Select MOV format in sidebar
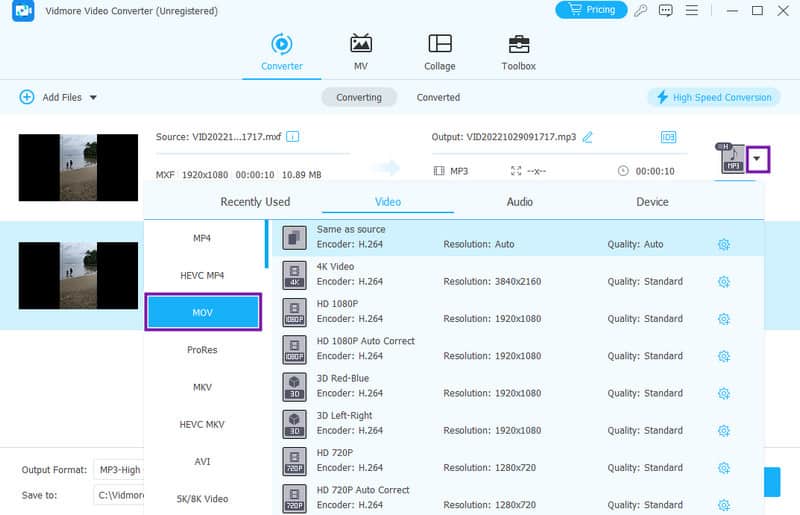This screenshot has width=800, height=515. click(203, 312)
